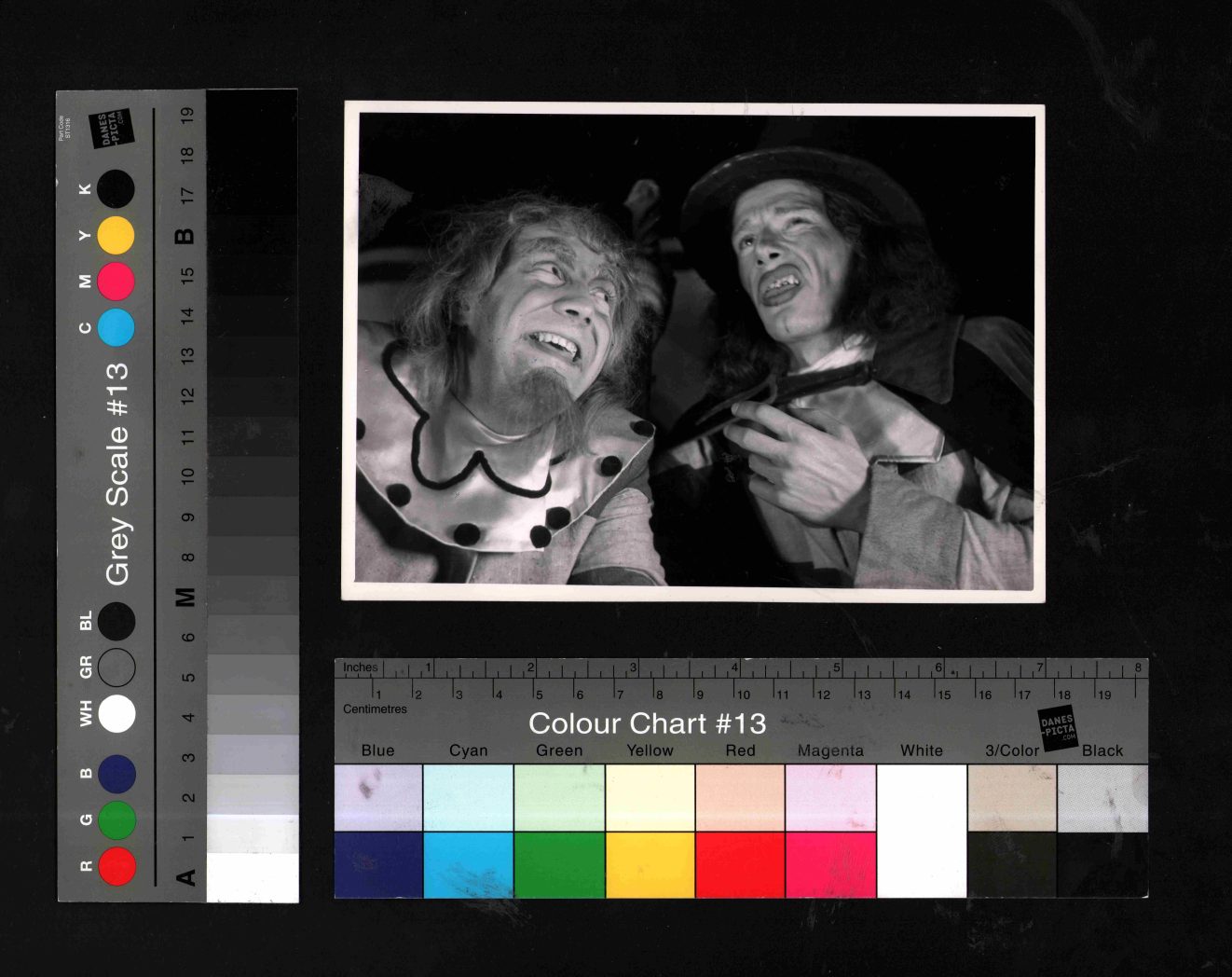Image resolution: width=1232 pixels, height=977 pixels.
Task: Click the red circle labeled R
Action: click(x=117, y=866)
